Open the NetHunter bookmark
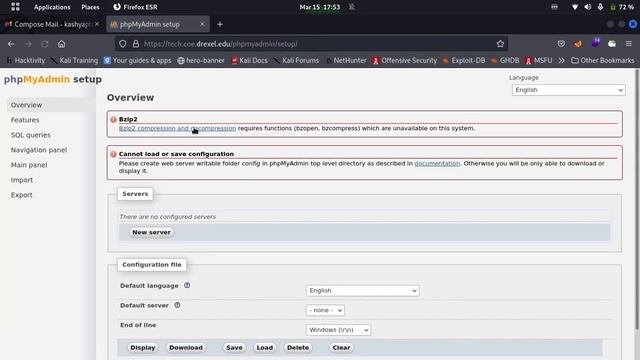 [x=346, y=60]
